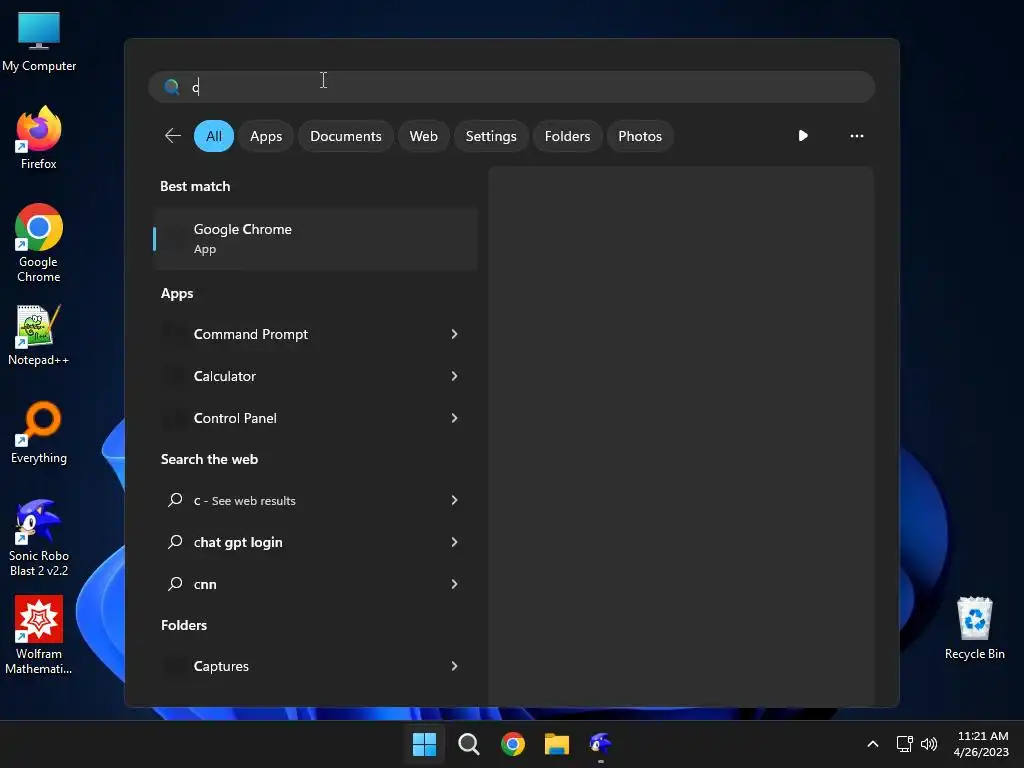Open Wolfram Mathematica desktop shortcut
The image size is (1024, 768).
pyautogui.click(x=39, y=635)
